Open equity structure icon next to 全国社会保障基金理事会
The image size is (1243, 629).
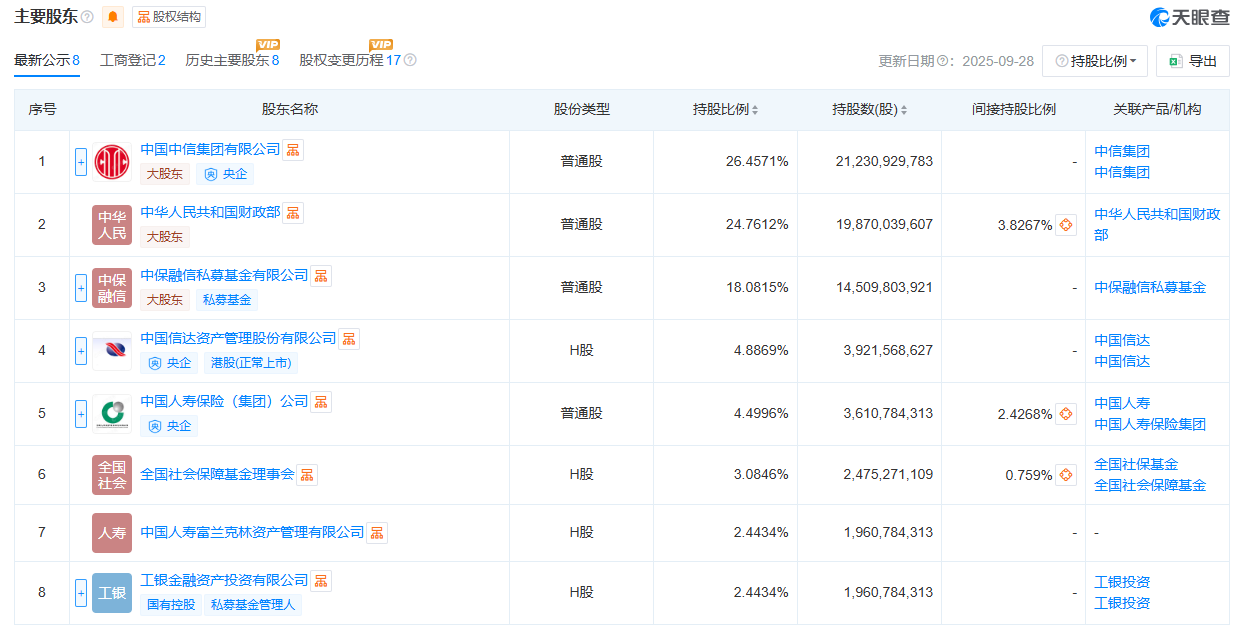(307, 475)
